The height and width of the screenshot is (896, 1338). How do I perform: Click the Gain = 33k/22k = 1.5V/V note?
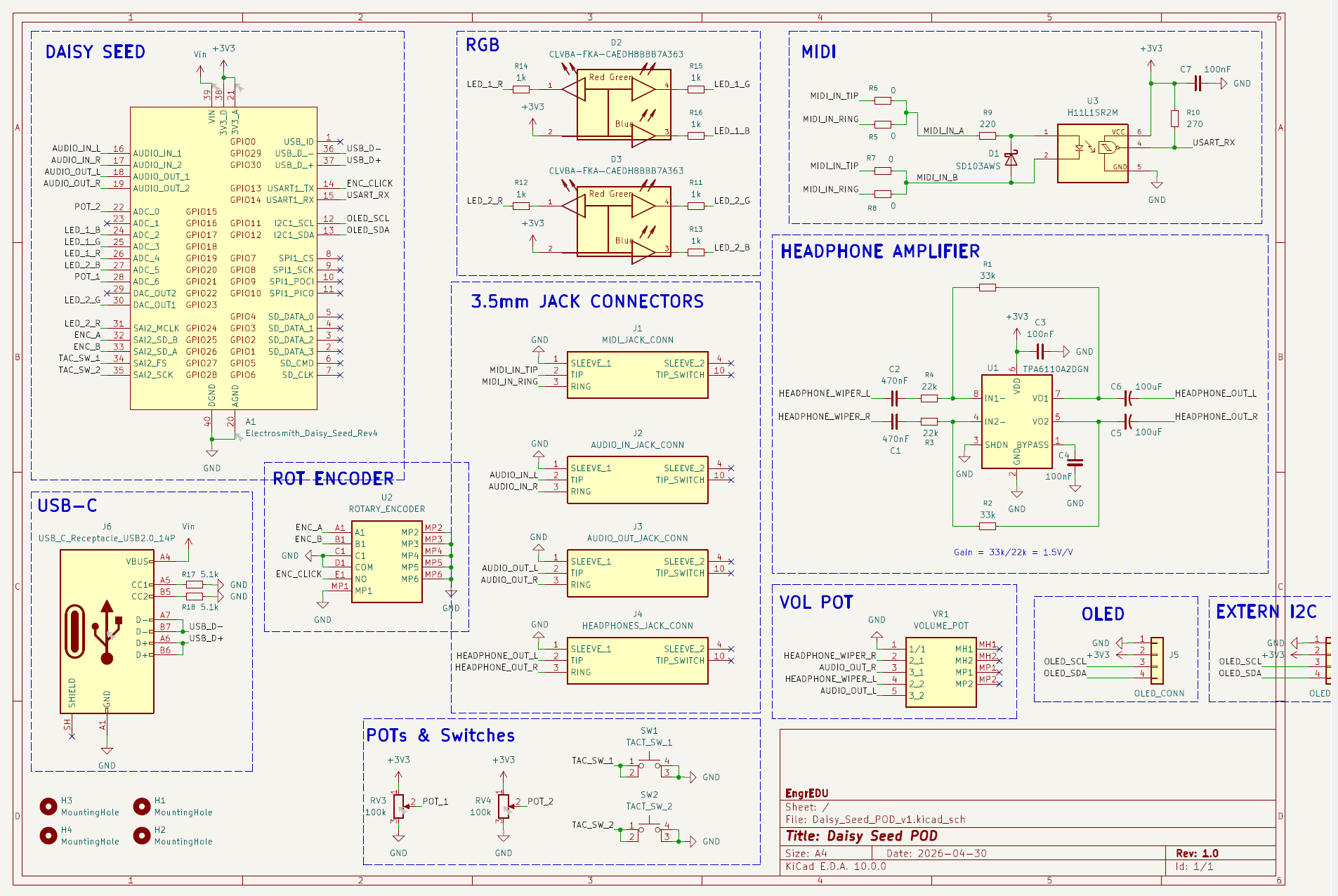[x=1013, y=553]
